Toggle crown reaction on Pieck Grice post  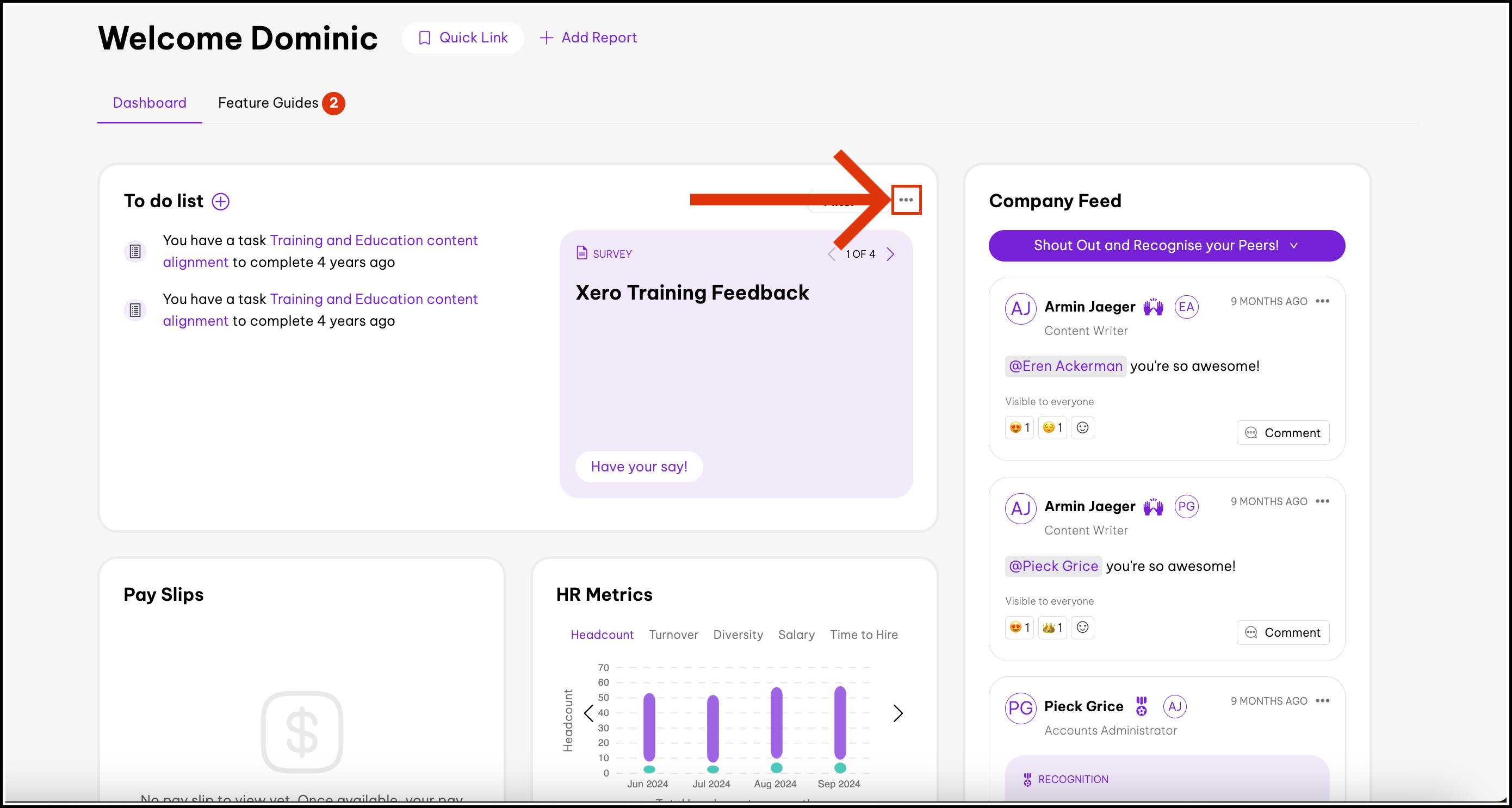pyautogui.click(x=1052, y=627)
